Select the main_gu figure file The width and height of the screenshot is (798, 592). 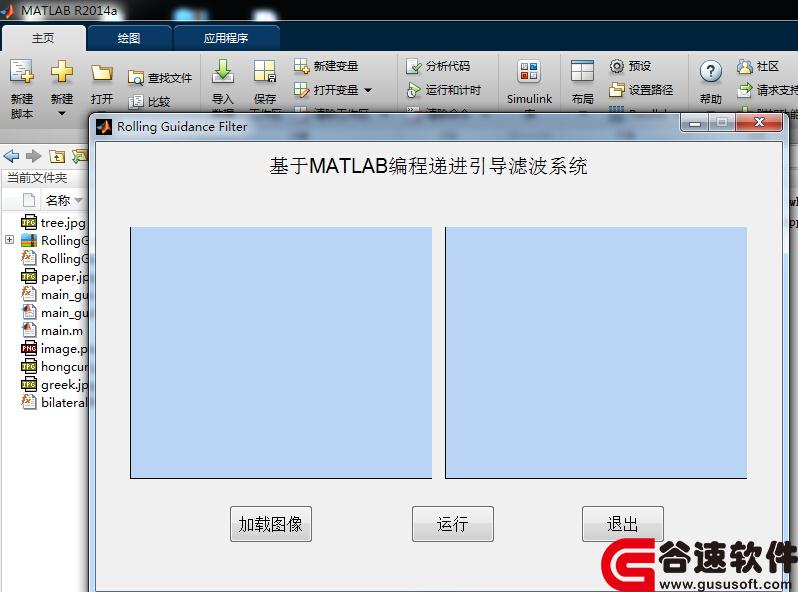click(x=54, y=313)
